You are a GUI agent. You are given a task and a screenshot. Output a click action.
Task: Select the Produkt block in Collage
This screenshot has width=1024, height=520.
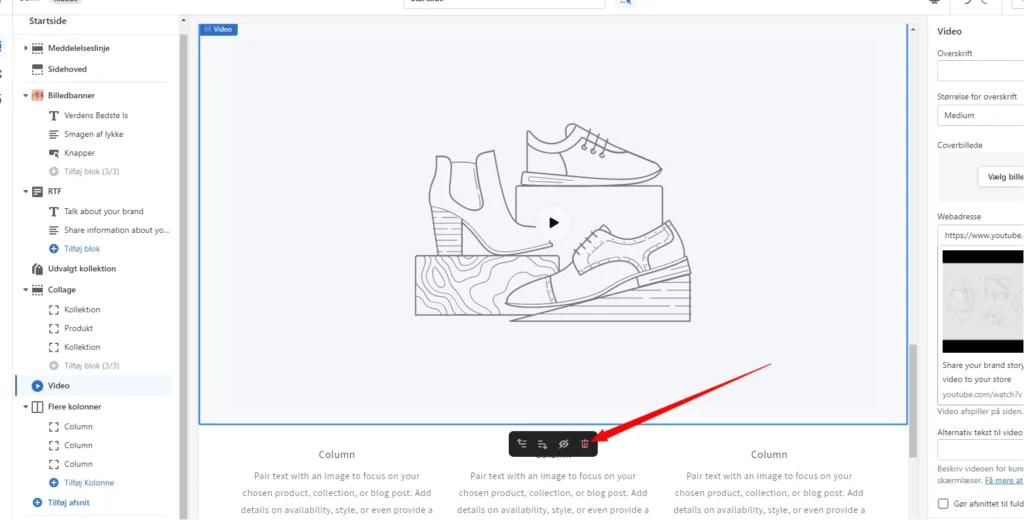click(x=78, y=328)
